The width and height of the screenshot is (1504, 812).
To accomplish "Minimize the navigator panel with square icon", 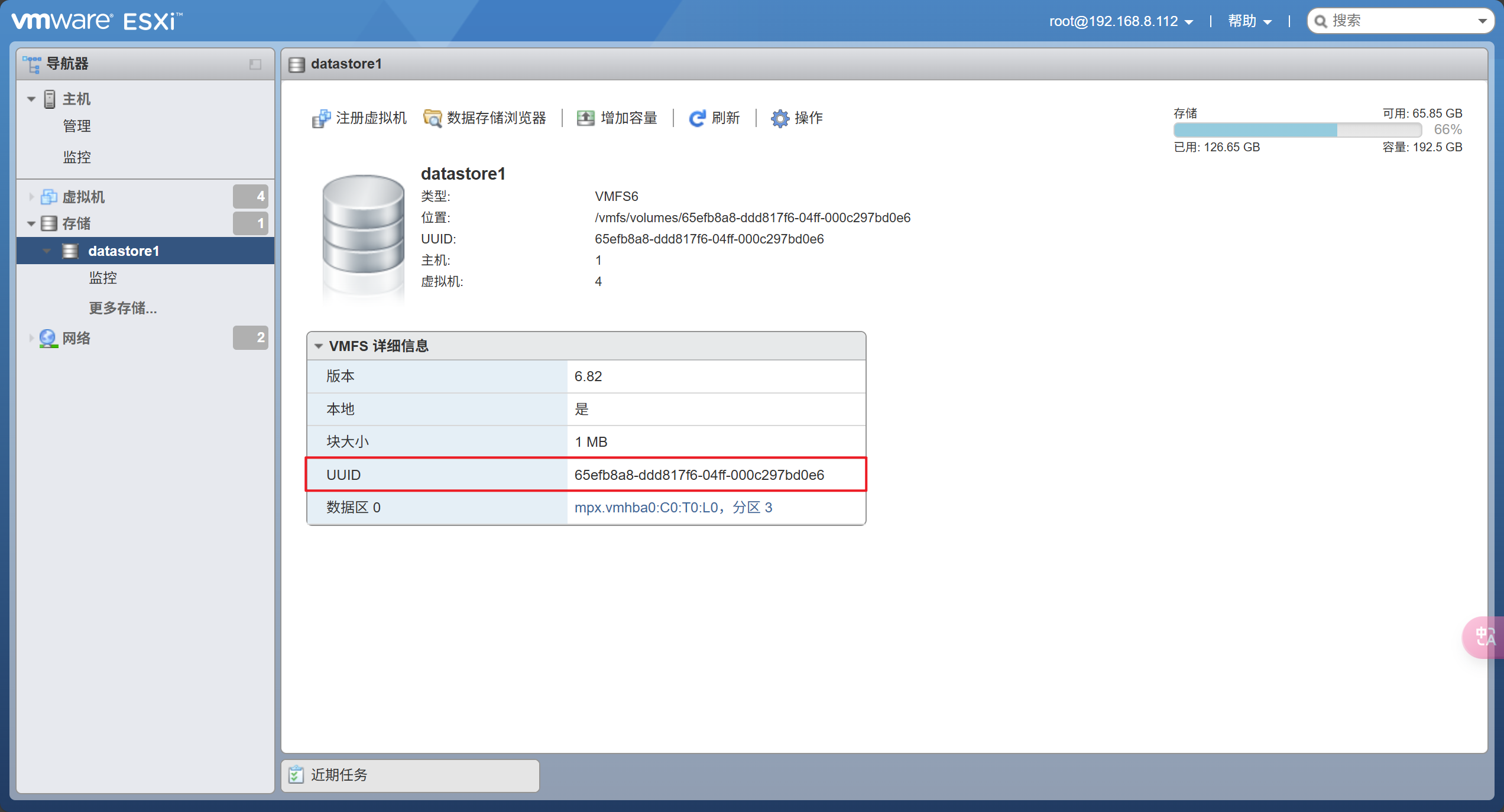I will point(255,64).
